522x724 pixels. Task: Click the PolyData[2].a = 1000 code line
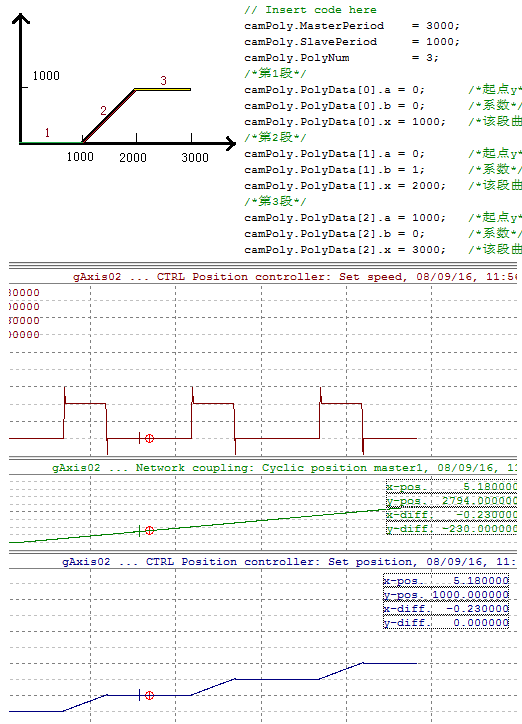(x=345, y=218)
